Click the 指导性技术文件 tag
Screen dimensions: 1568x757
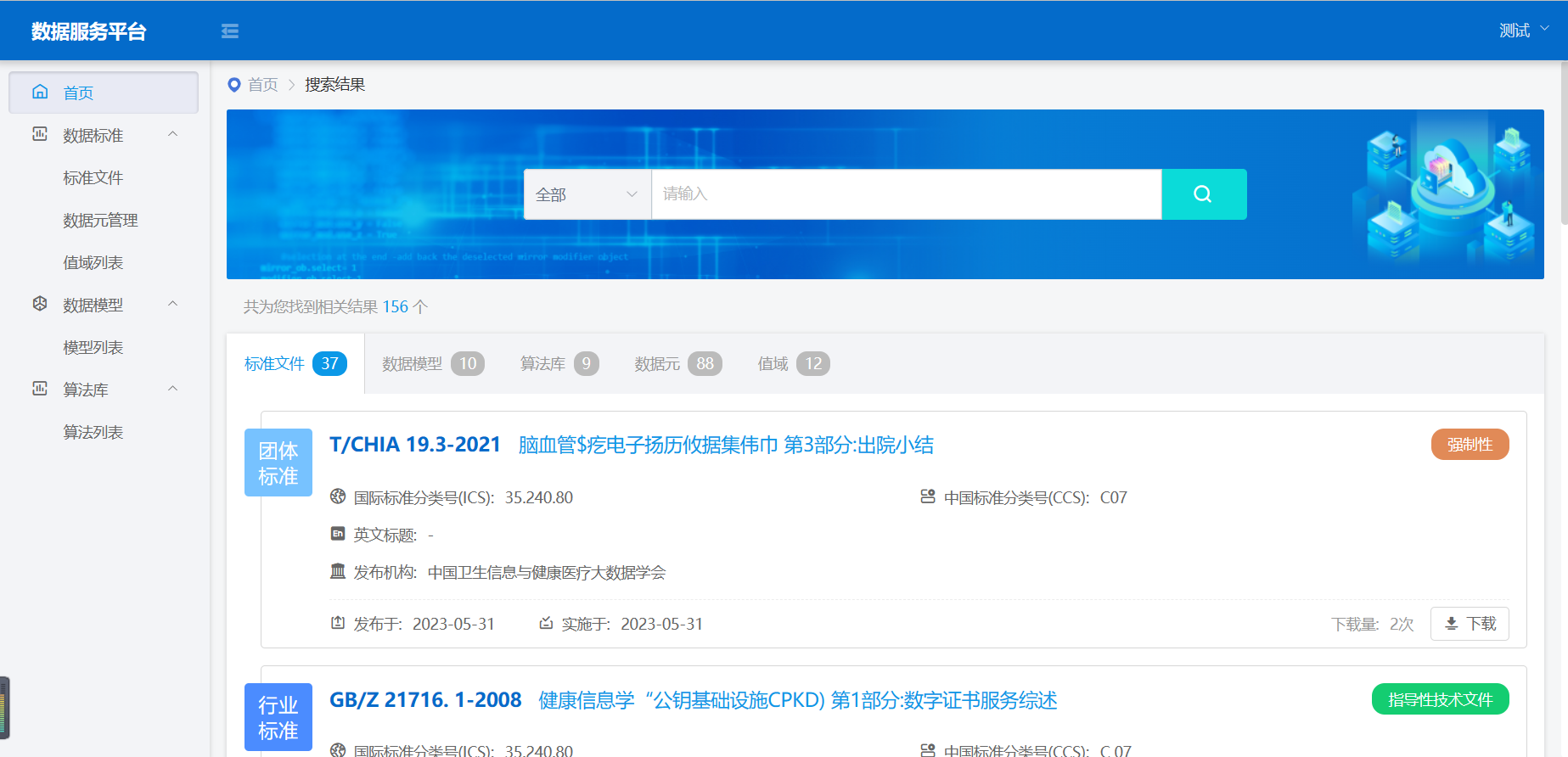[1441, 699]
